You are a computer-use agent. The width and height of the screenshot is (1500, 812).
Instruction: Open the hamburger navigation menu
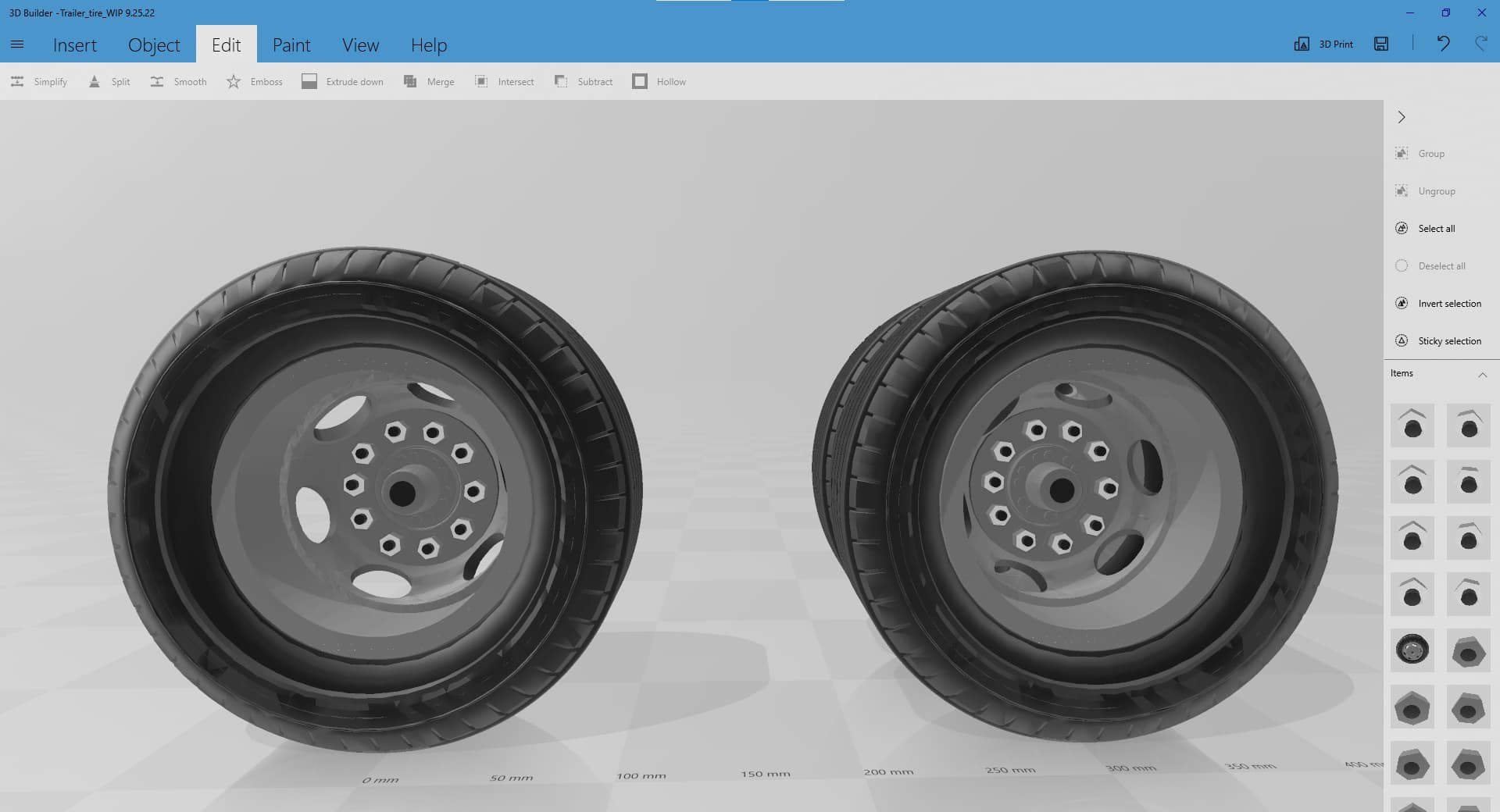pos(17,45)
